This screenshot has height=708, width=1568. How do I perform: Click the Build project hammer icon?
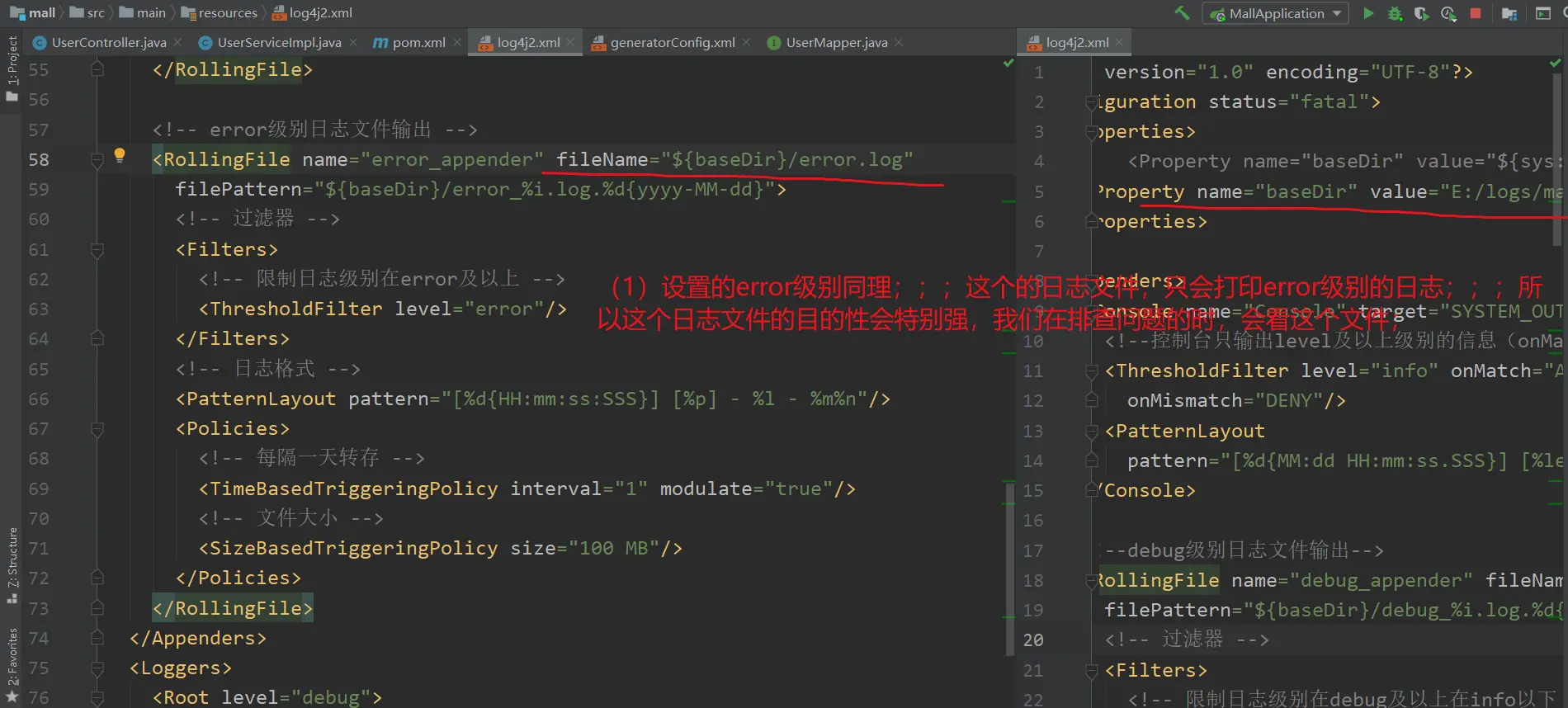[x=1182, y=13]
